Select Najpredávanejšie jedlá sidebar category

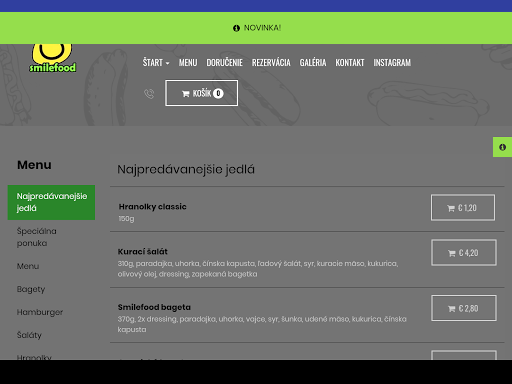pyautogui.click(x=51, y=202)
